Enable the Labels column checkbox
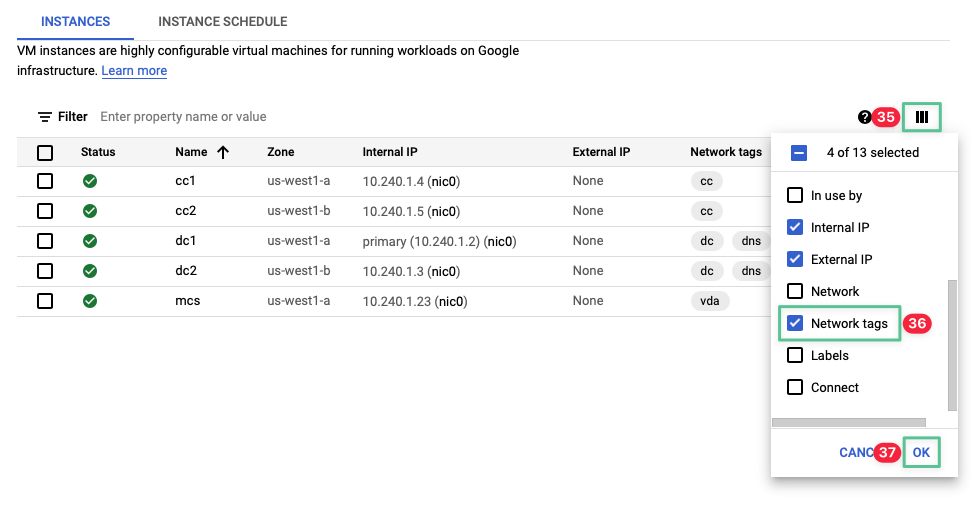This screenshot has height=505, width=971. (796, 355)
